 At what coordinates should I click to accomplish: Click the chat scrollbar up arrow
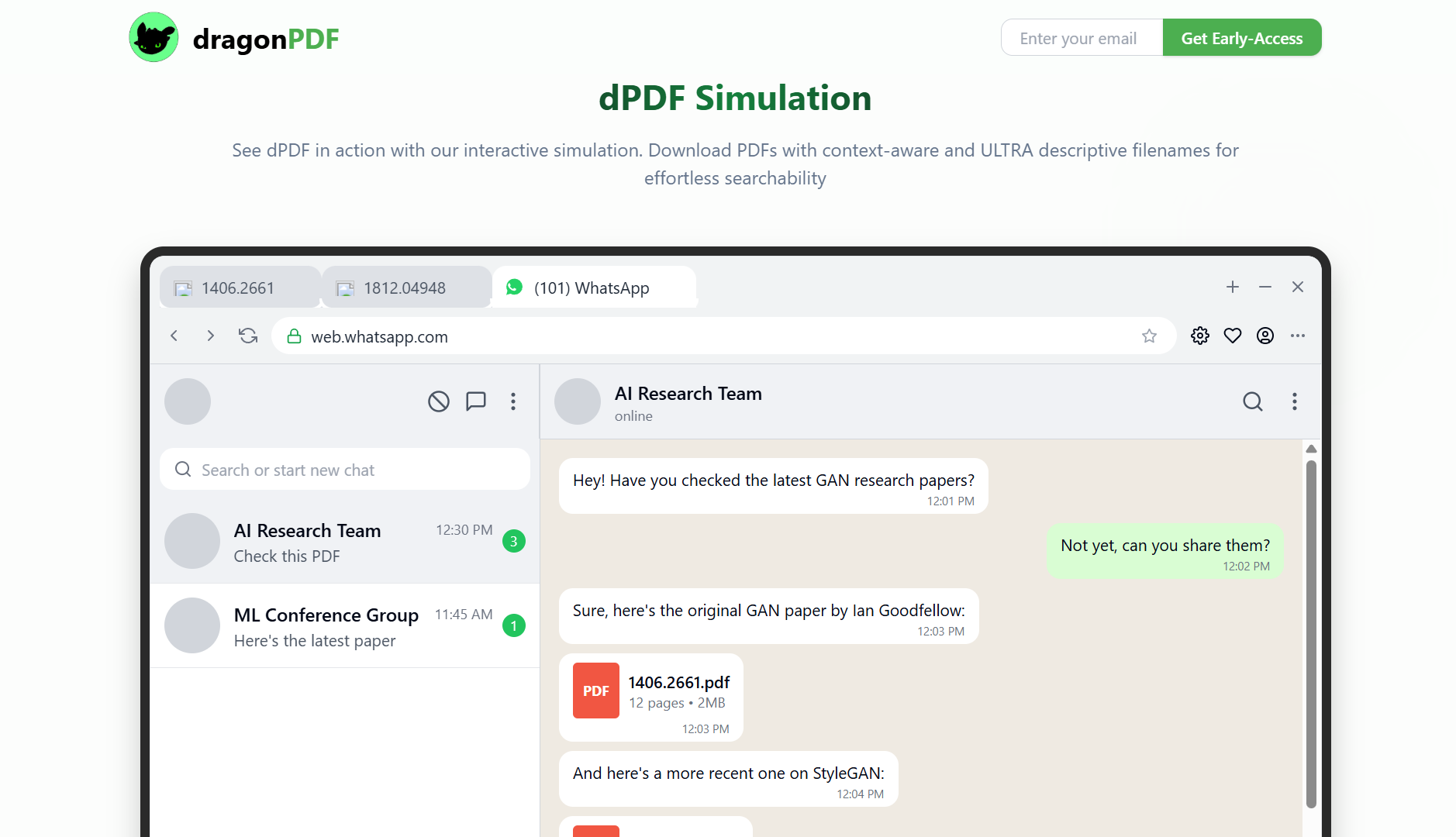tap(1311, 449)
